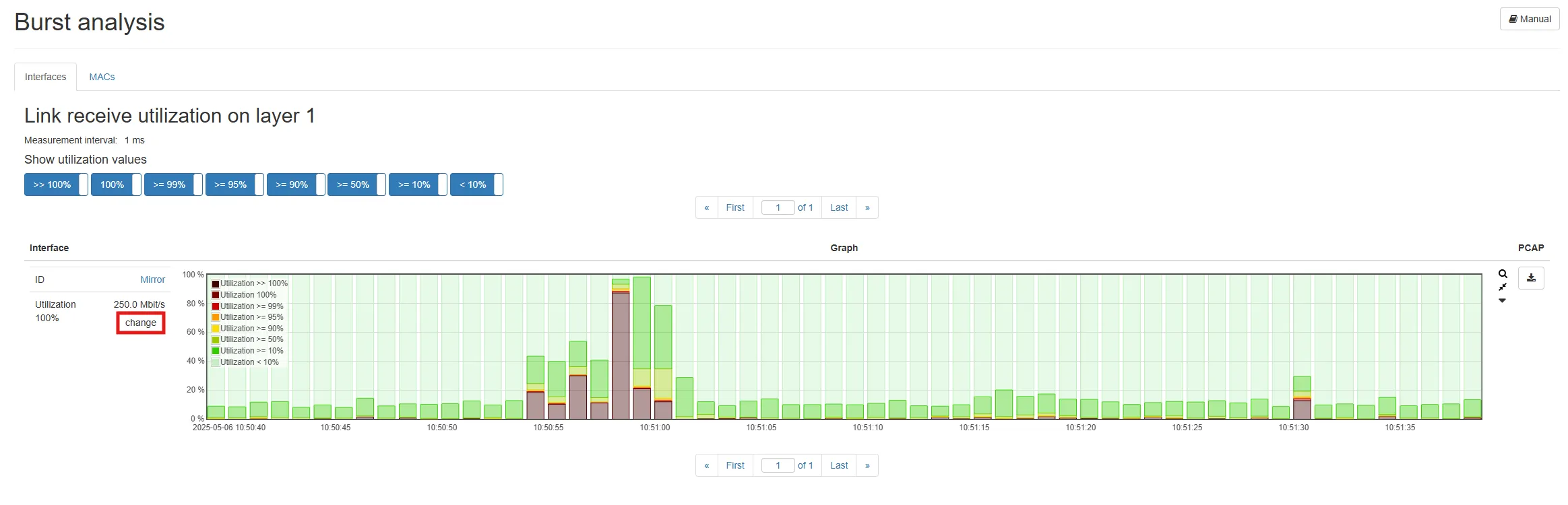
Task: Go to next page in top pagination
Action: coord(867,207)
